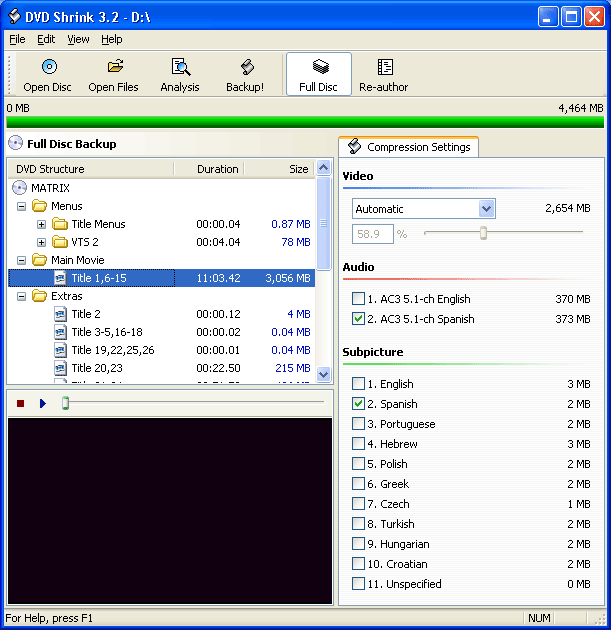The width and height of the screenshot is (611, 630).
Task: Click the Menus folder icon
Action: pyautogui.click(x=39, y=206)
